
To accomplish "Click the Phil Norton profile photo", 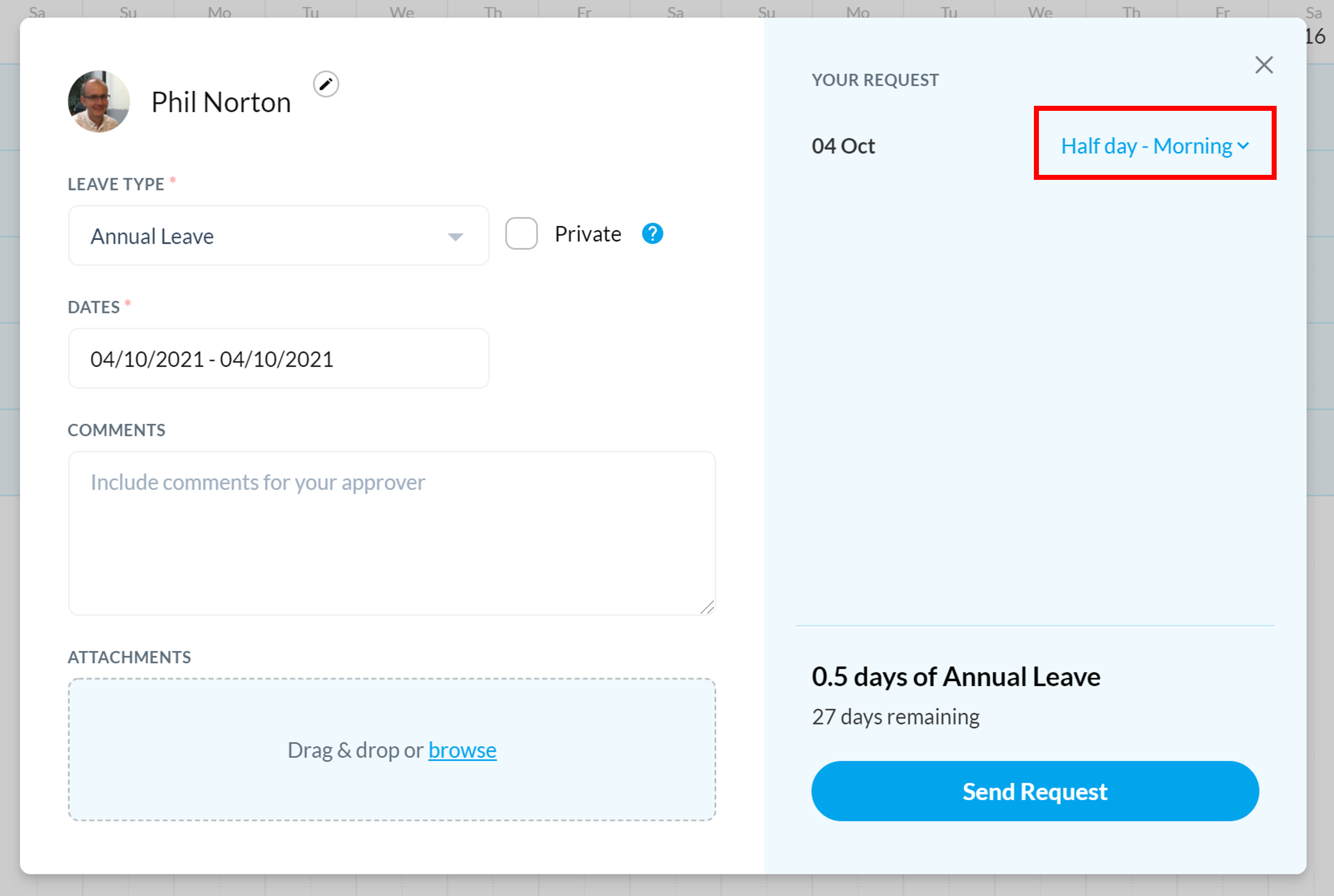I will click(x=97, y=101).
